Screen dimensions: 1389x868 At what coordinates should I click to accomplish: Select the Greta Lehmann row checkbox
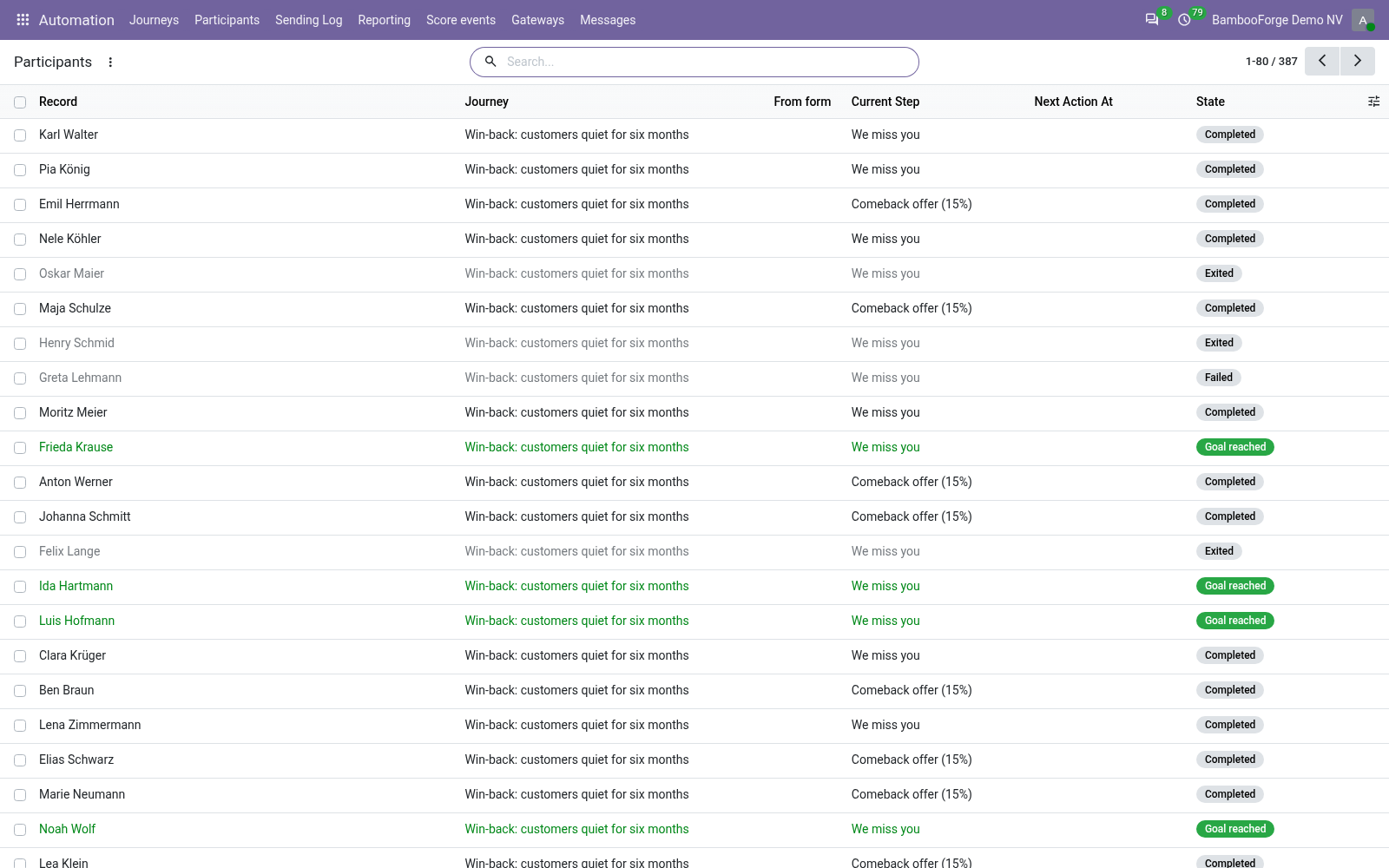pyautogui.click(x=20, y=378)
